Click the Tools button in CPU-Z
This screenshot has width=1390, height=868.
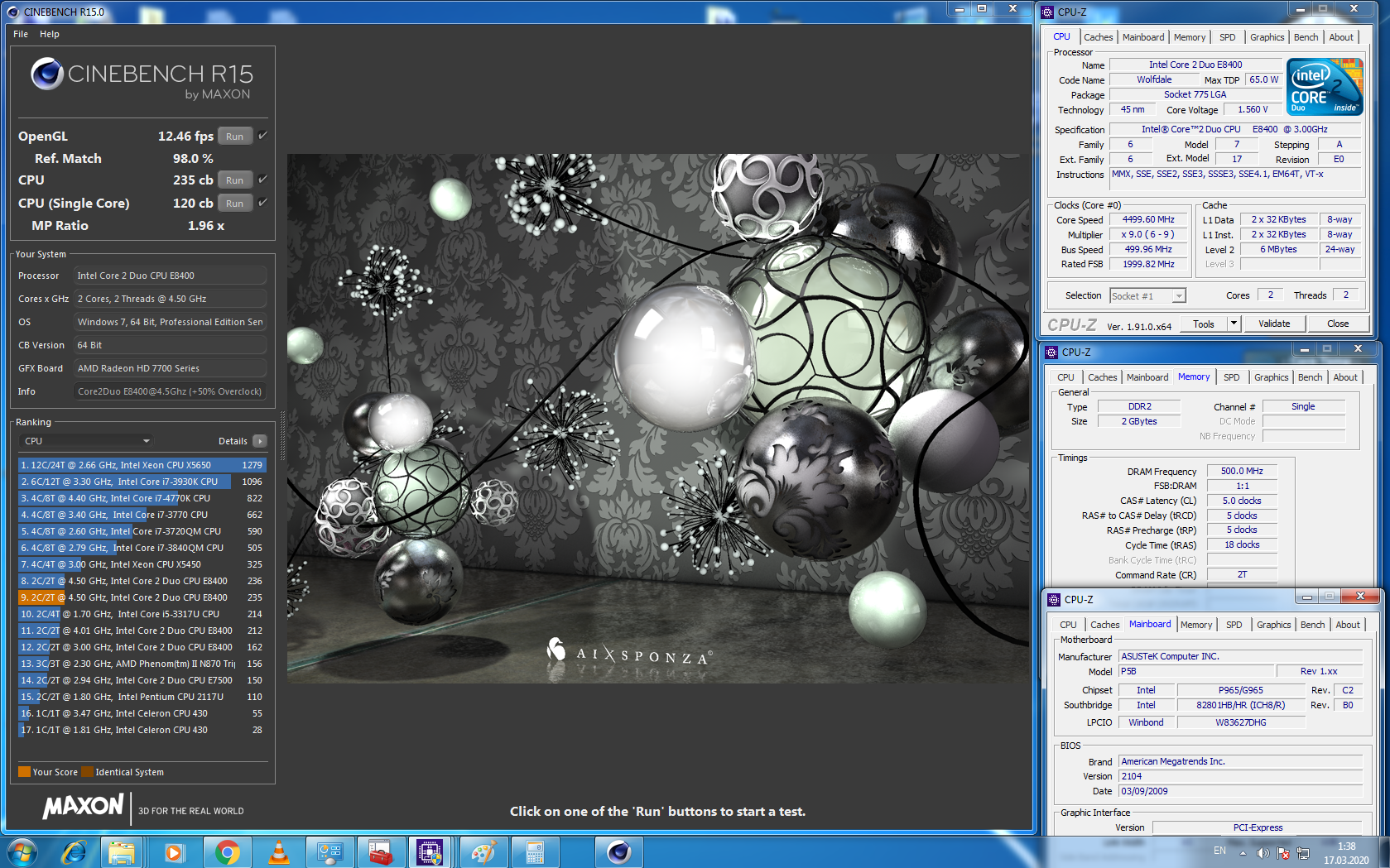tap(1204, 324)
